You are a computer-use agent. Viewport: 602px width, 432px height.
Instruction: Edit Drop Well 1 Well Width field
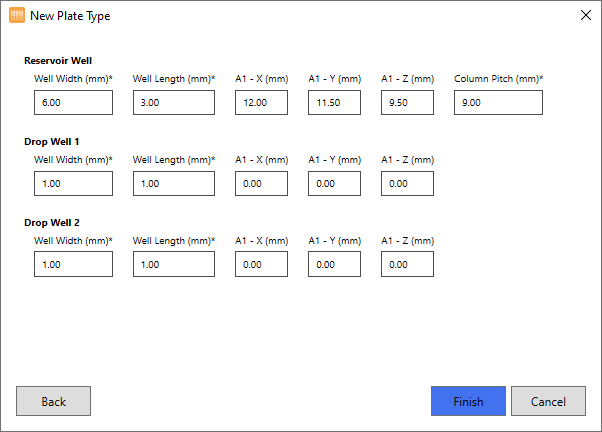point(73,184)
